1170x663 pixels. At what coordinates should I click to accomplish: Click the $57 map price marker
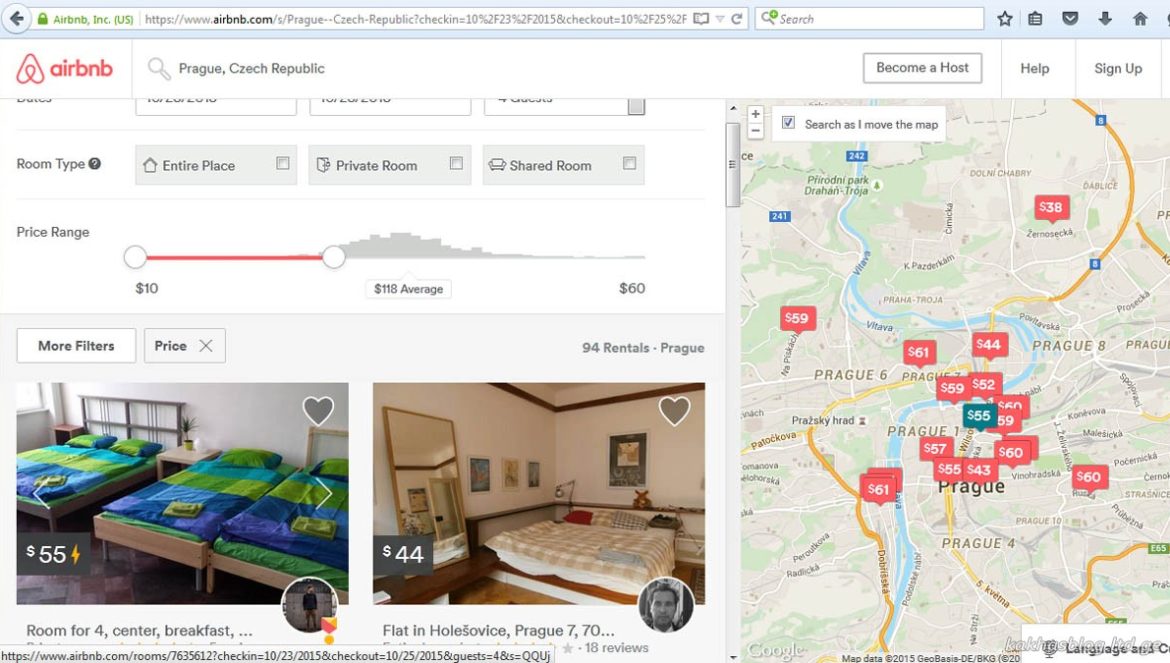point(935,448)
